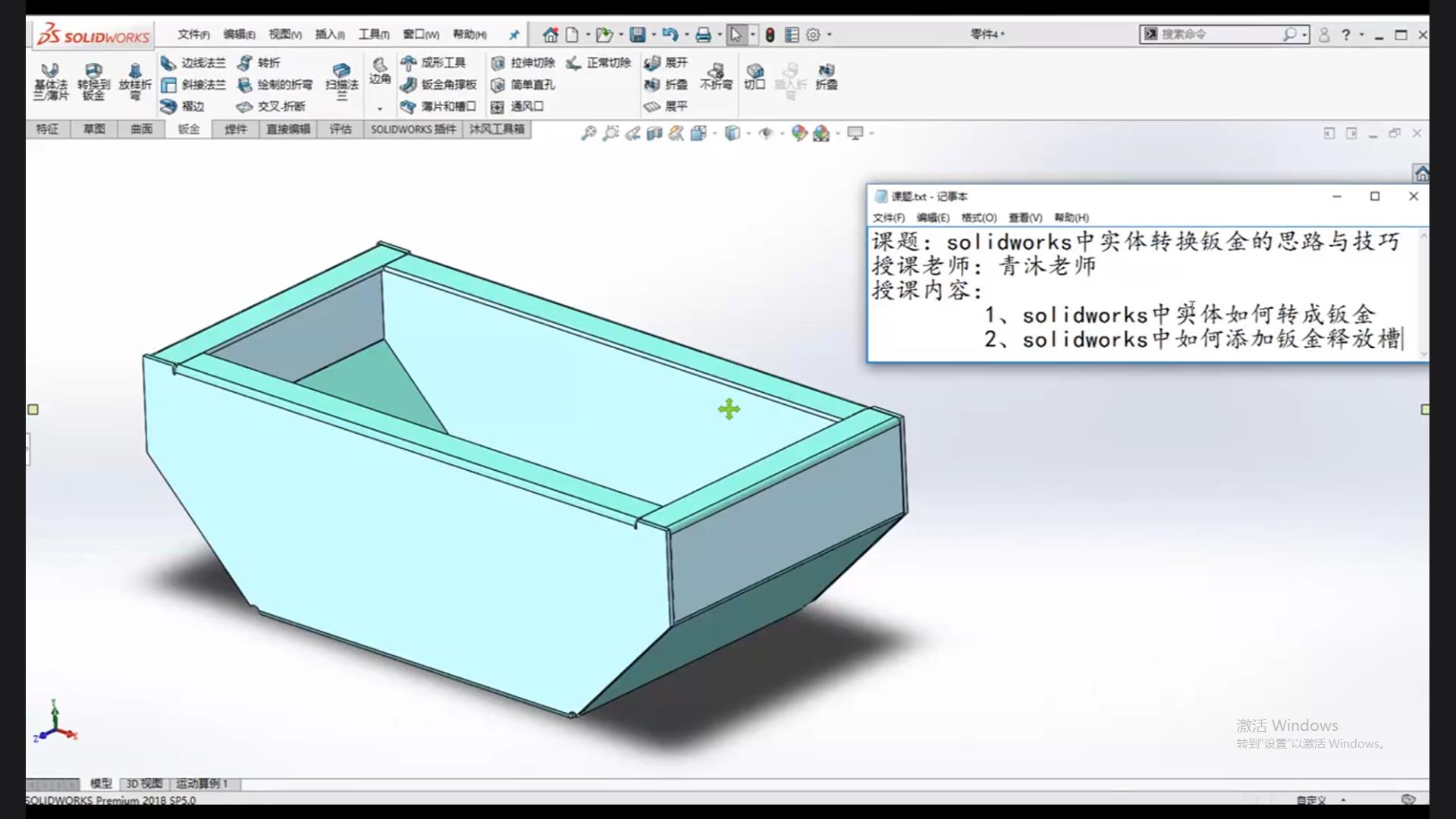Click the Home icon in the top toolbar
This screenshot has height=819, width=1456.
point(551,35)
